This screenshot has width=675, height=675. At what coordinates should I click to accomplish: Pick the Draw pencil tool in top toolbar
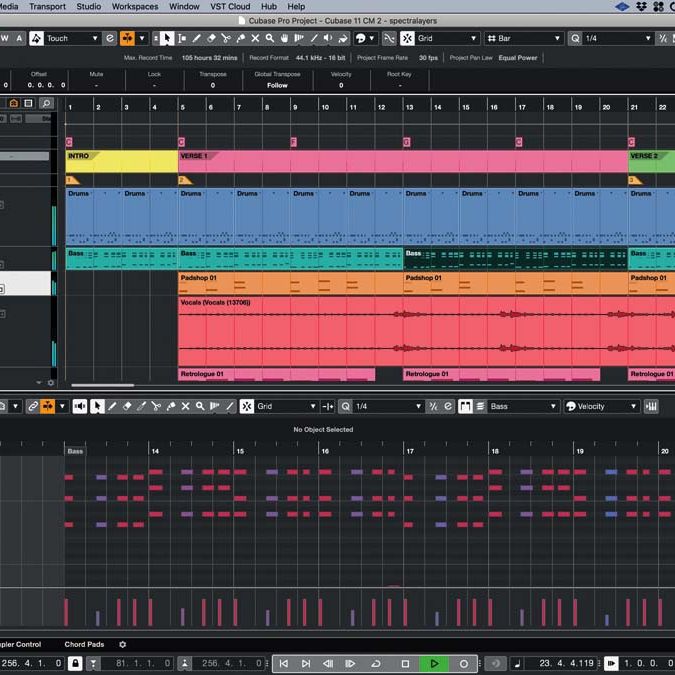pos(197,38)
